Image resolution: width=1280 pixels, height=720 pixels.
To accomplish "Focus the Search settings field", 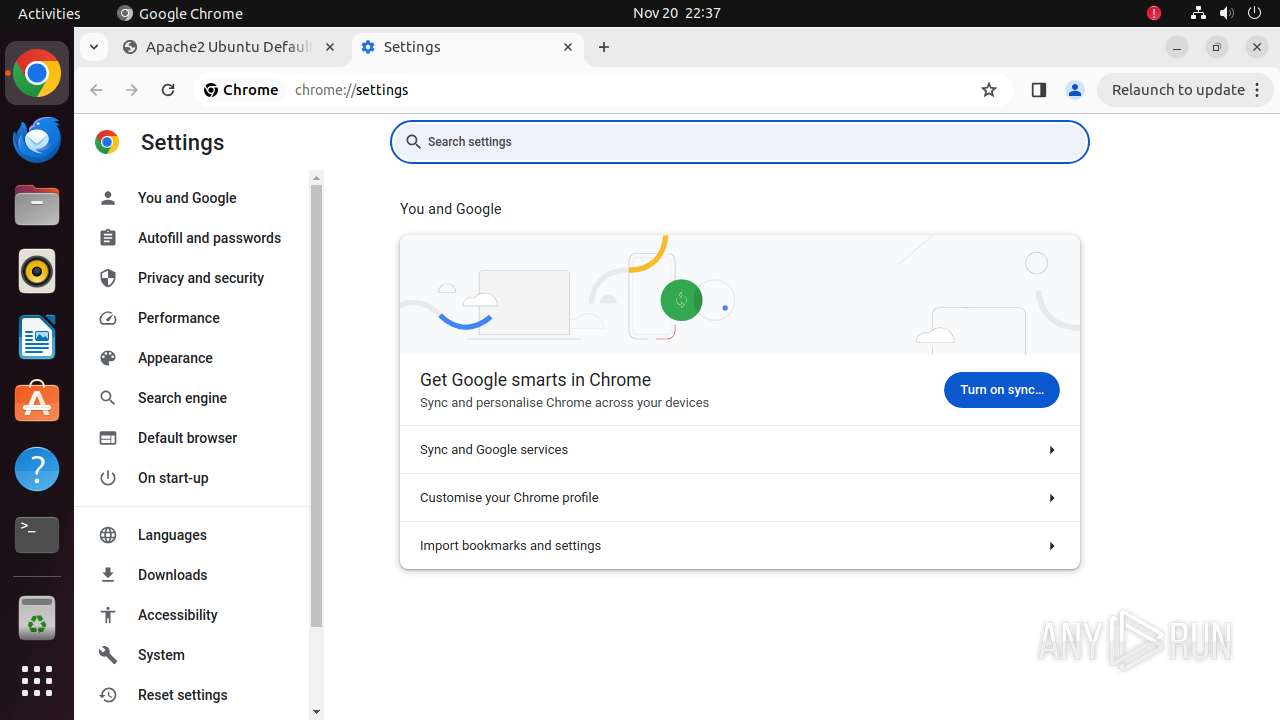I will pyautogui.click(x=740, y=142).
